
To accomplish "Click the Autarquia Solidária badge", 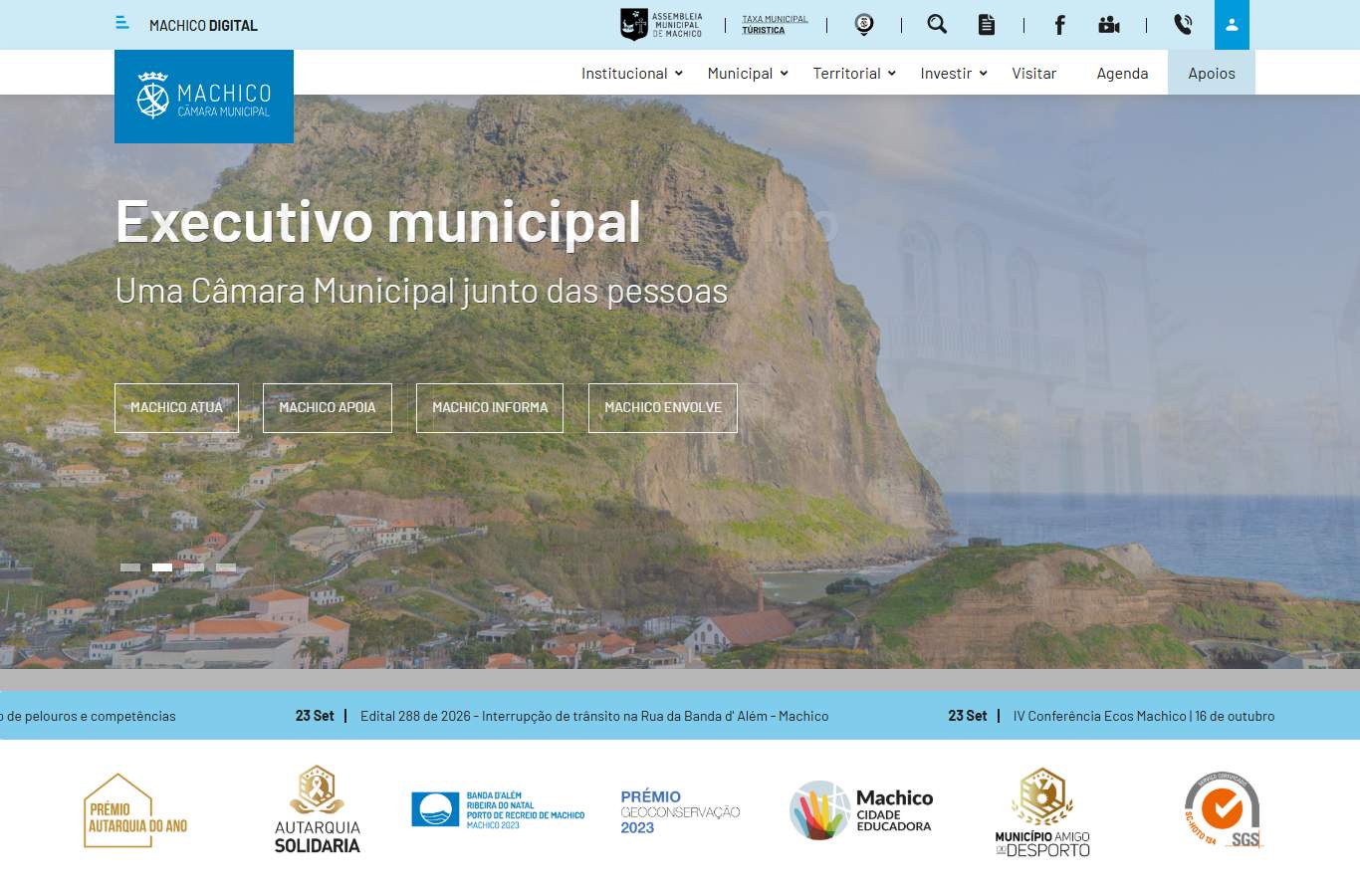I will point(318,809).
